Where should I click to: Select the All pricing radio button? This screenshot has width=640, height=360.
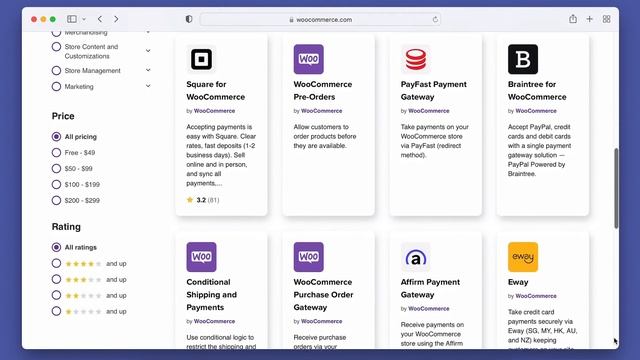(x=56, y=137)
